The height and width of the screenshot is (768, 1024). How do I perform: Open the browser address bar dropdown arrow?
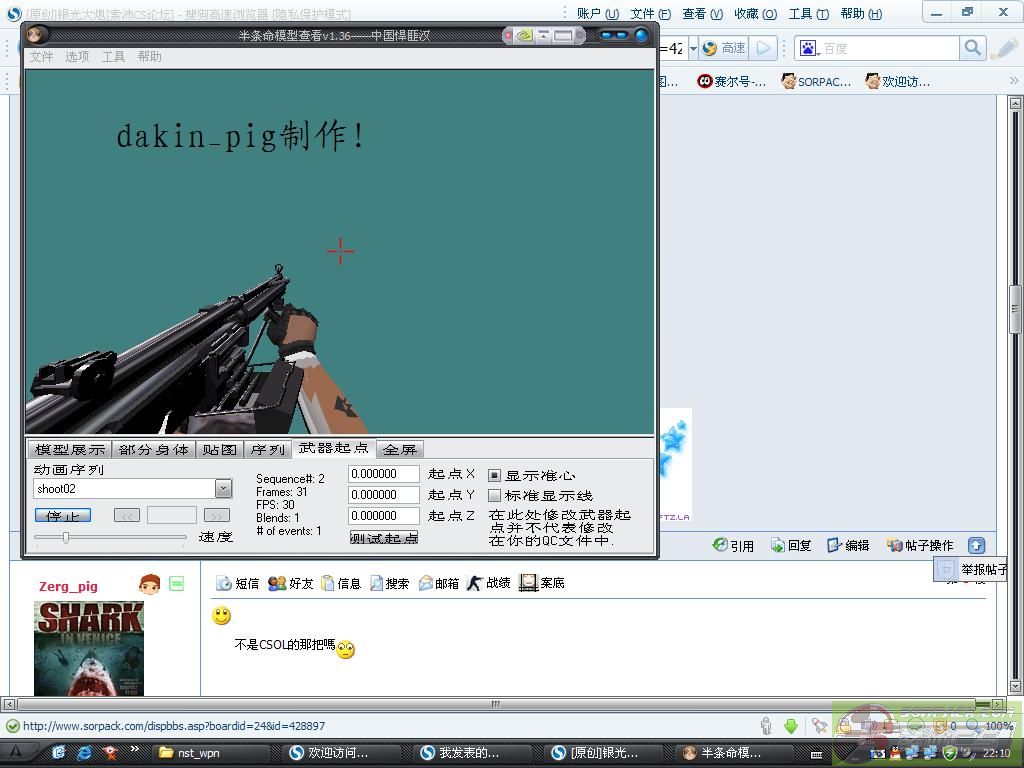click(x=692, y=48)
